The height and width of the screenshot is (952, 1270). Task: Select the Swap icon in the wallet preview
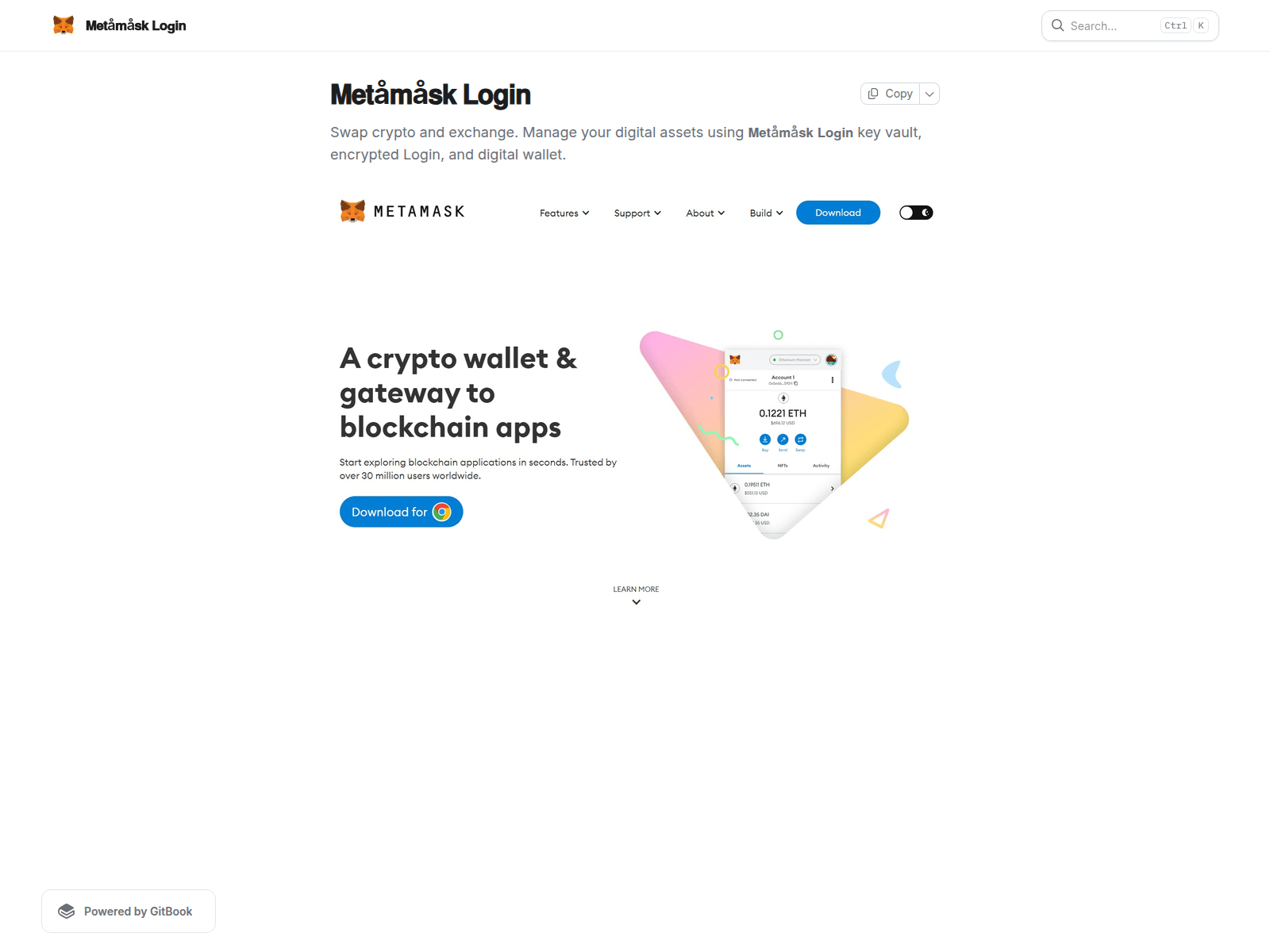pos(800,440)
